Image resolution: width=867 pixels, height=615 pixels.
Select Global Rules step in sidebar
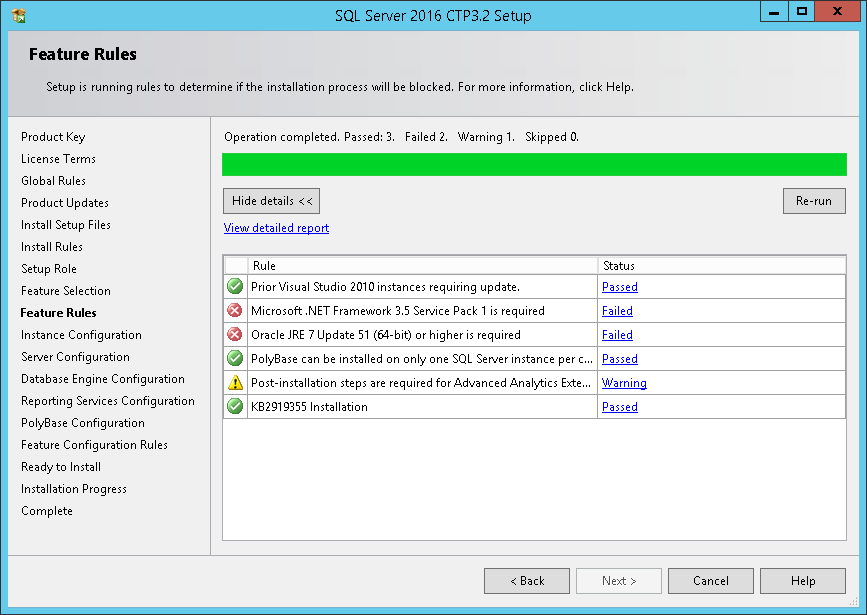coord(53,181)
